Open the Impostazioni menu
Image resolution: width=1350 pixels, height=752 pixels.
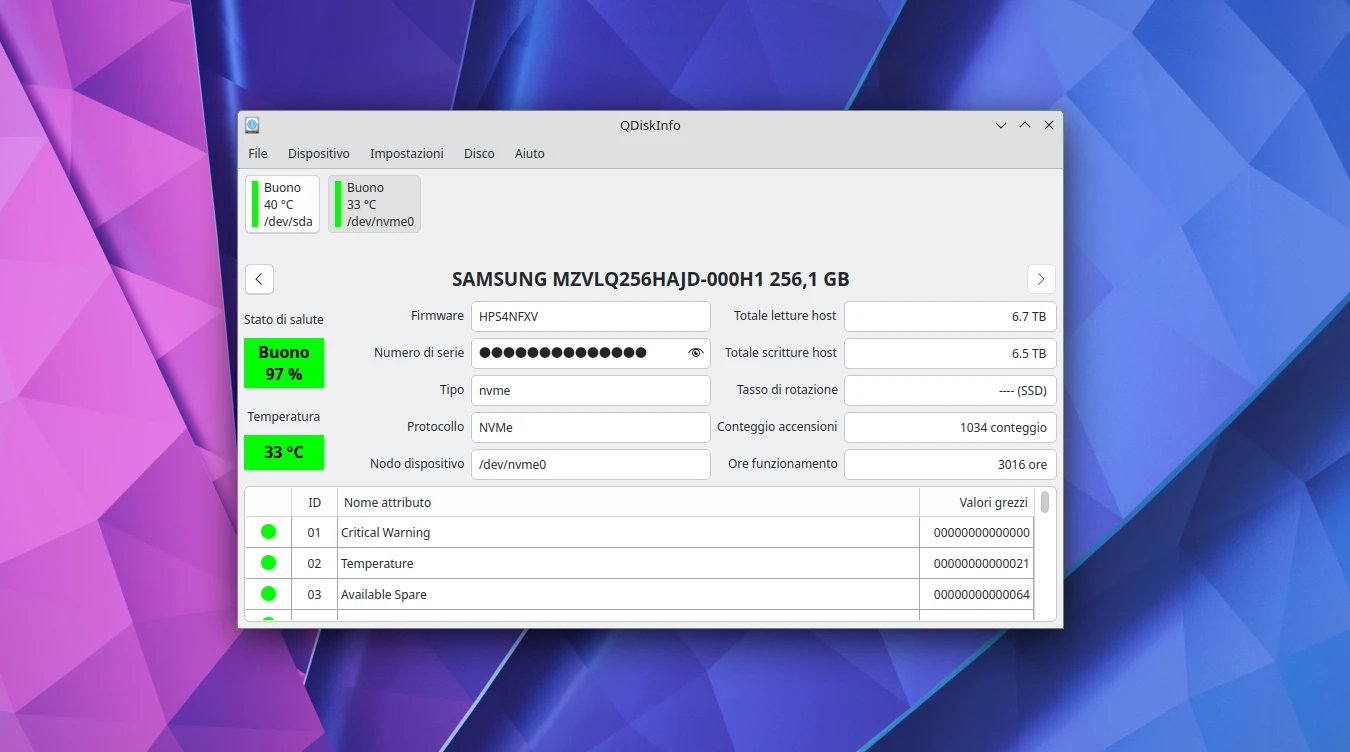click(406, 154)
